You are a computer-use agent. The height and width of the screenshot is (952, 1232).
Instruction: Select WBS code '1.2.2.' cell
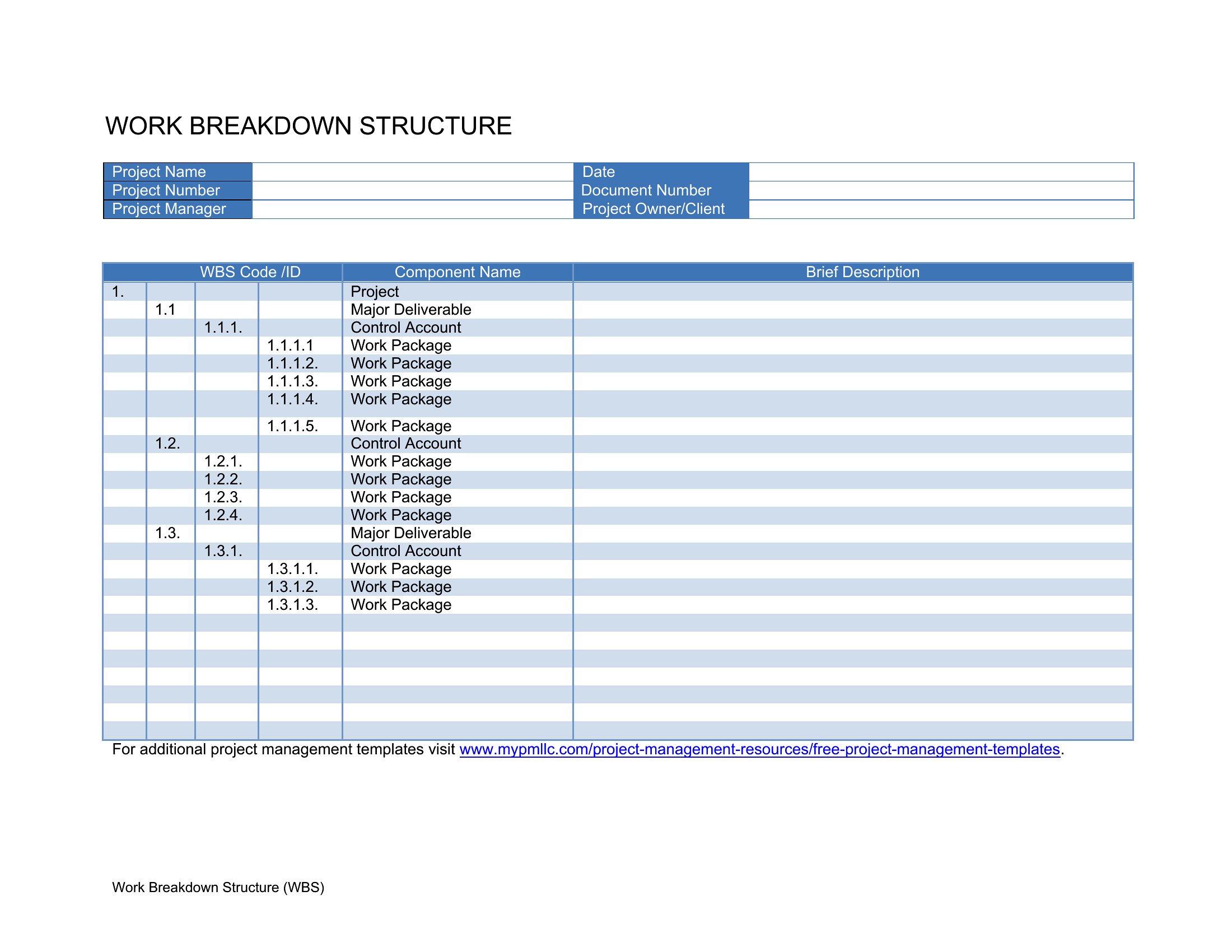click(x=226, y=480)
